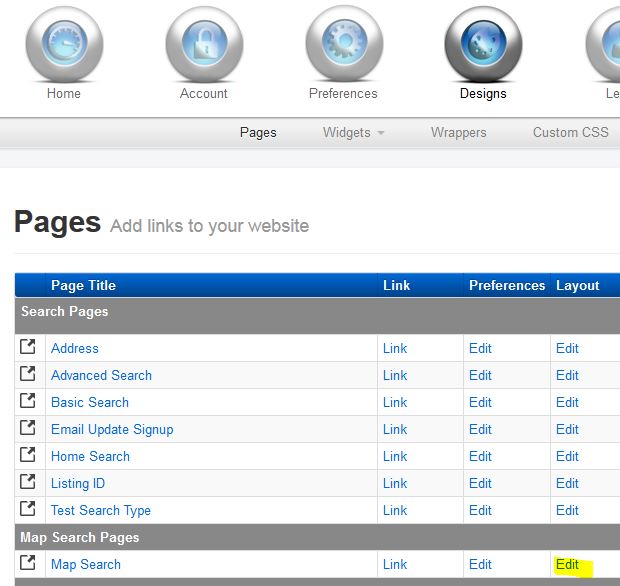Open Test Search Type external-link icon

click(28, 508)
